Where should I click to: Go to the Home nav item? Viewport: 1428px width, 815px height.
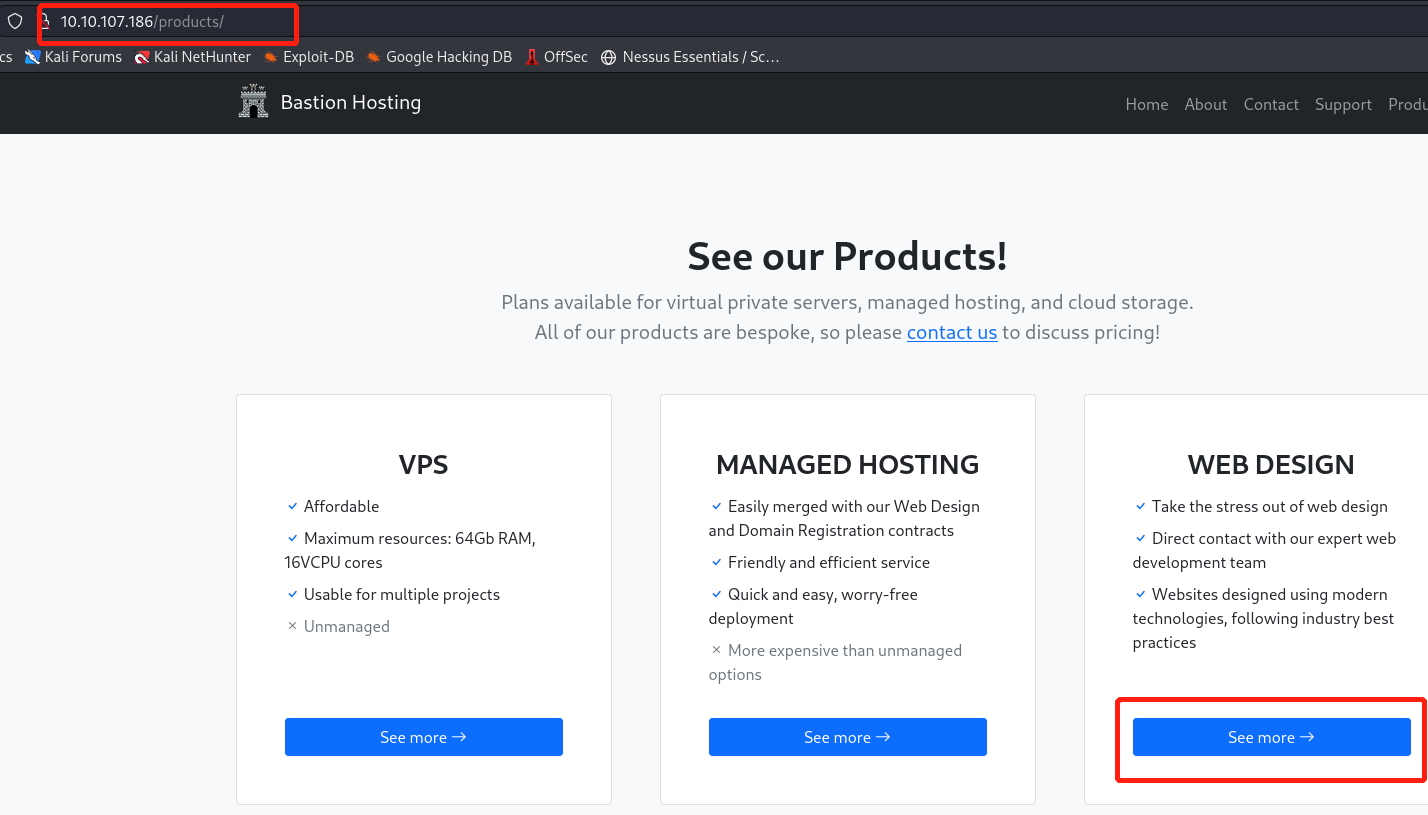tap(1146, 104)
